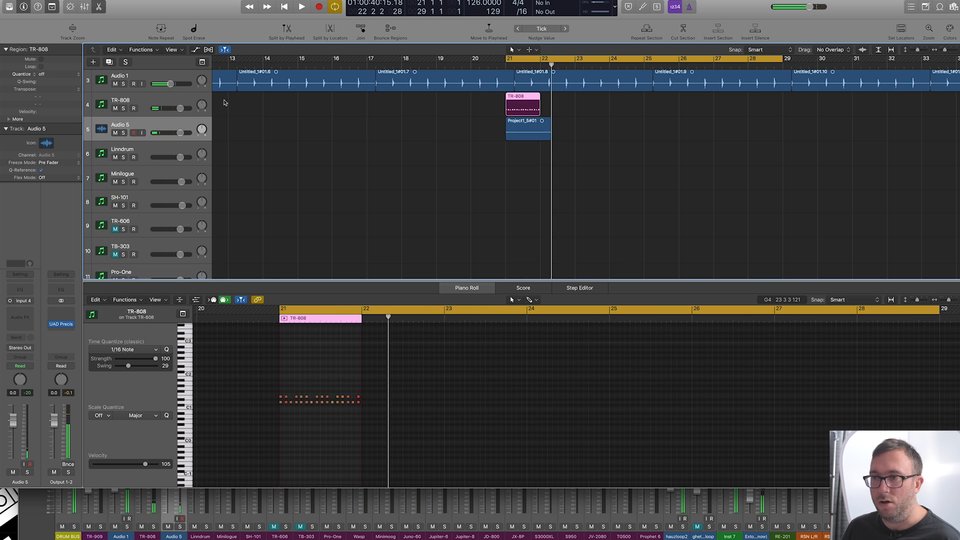Open the Drag No Overlap dropdown
Viewport: 960px width, 540px height.
tap(833, 50)
